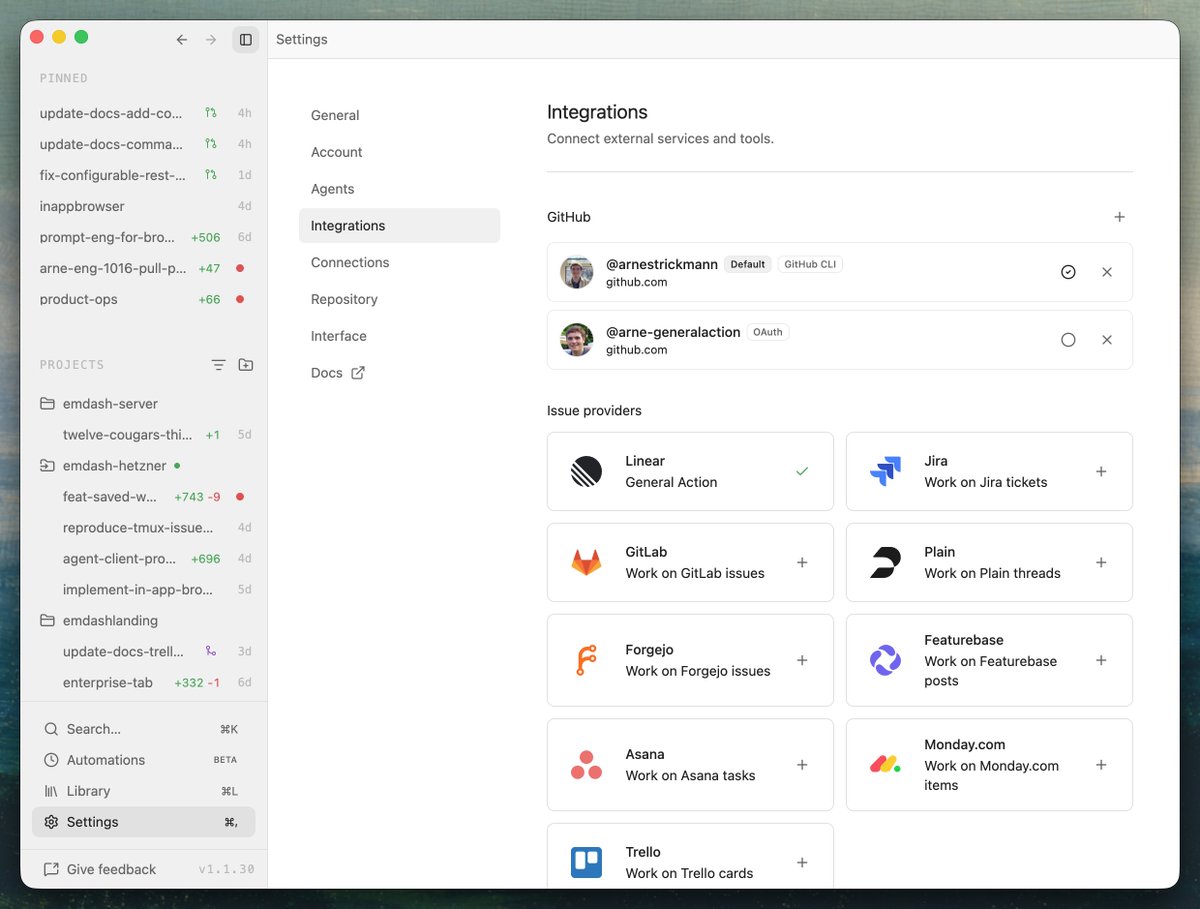Screen dimensions: 1200x909
Task: Open task enterprise-tab
Action: [144, 683]
